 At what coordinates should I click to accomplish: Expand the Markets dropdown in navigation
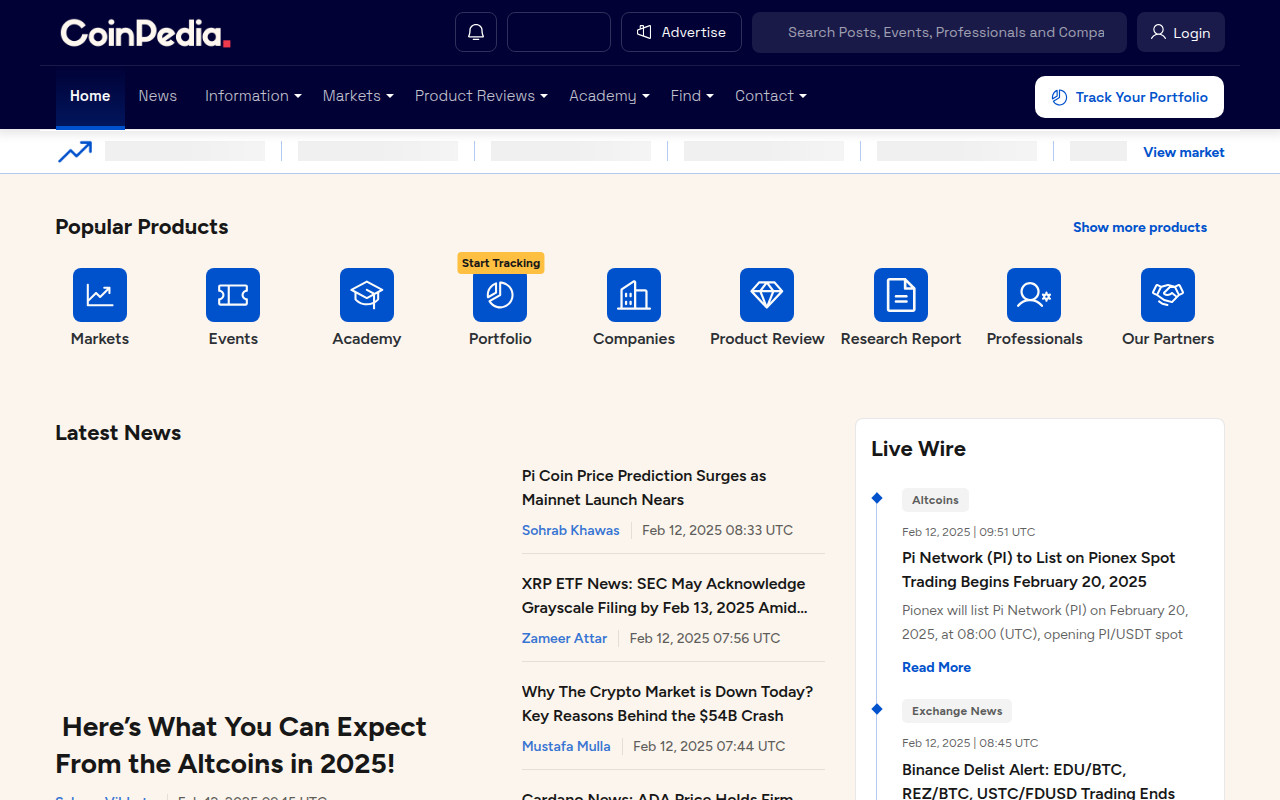pos(358,96)
